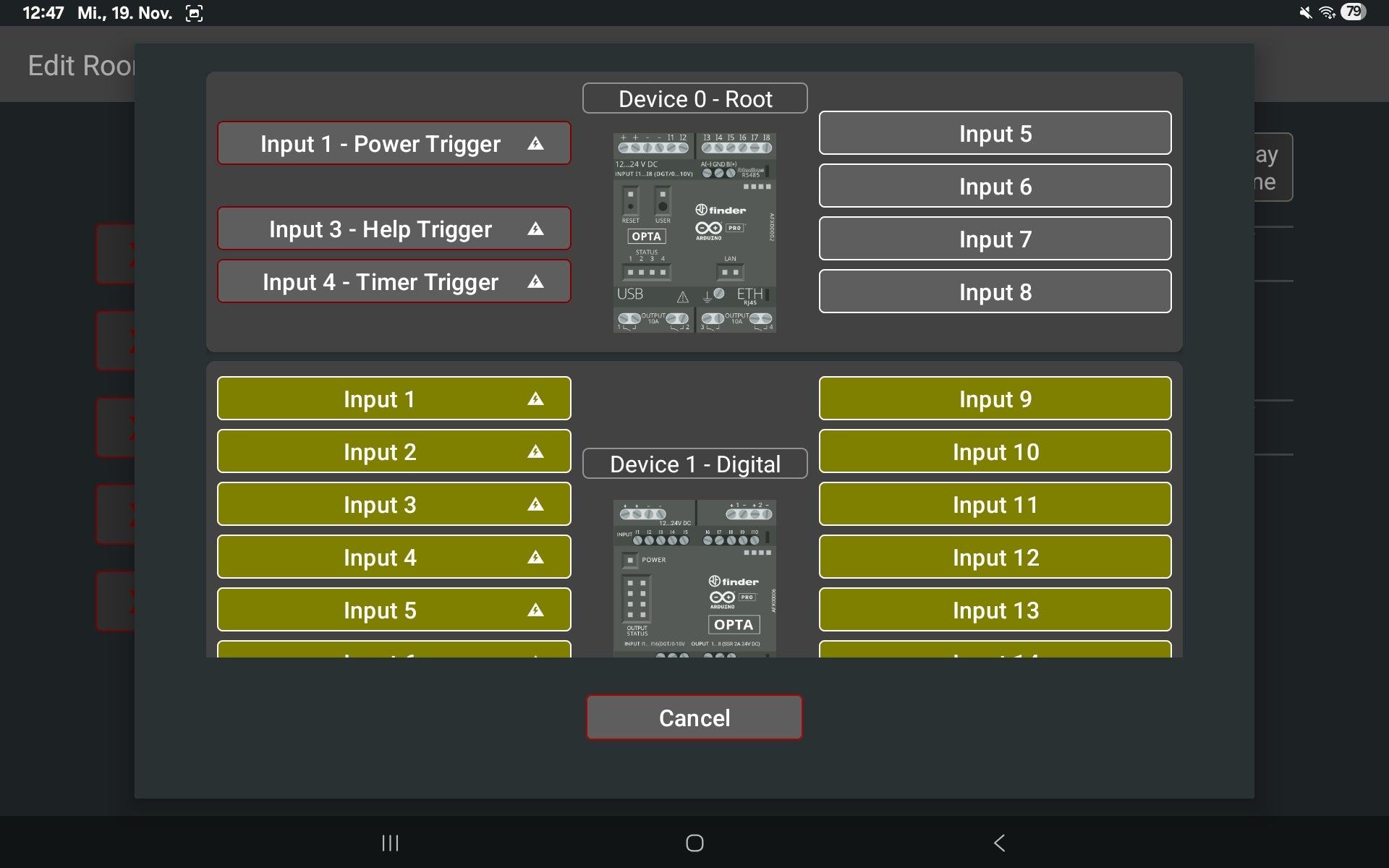Pick Input 12 on digital device
Viewport: 1389px width, 868px height.
(995, 557)
